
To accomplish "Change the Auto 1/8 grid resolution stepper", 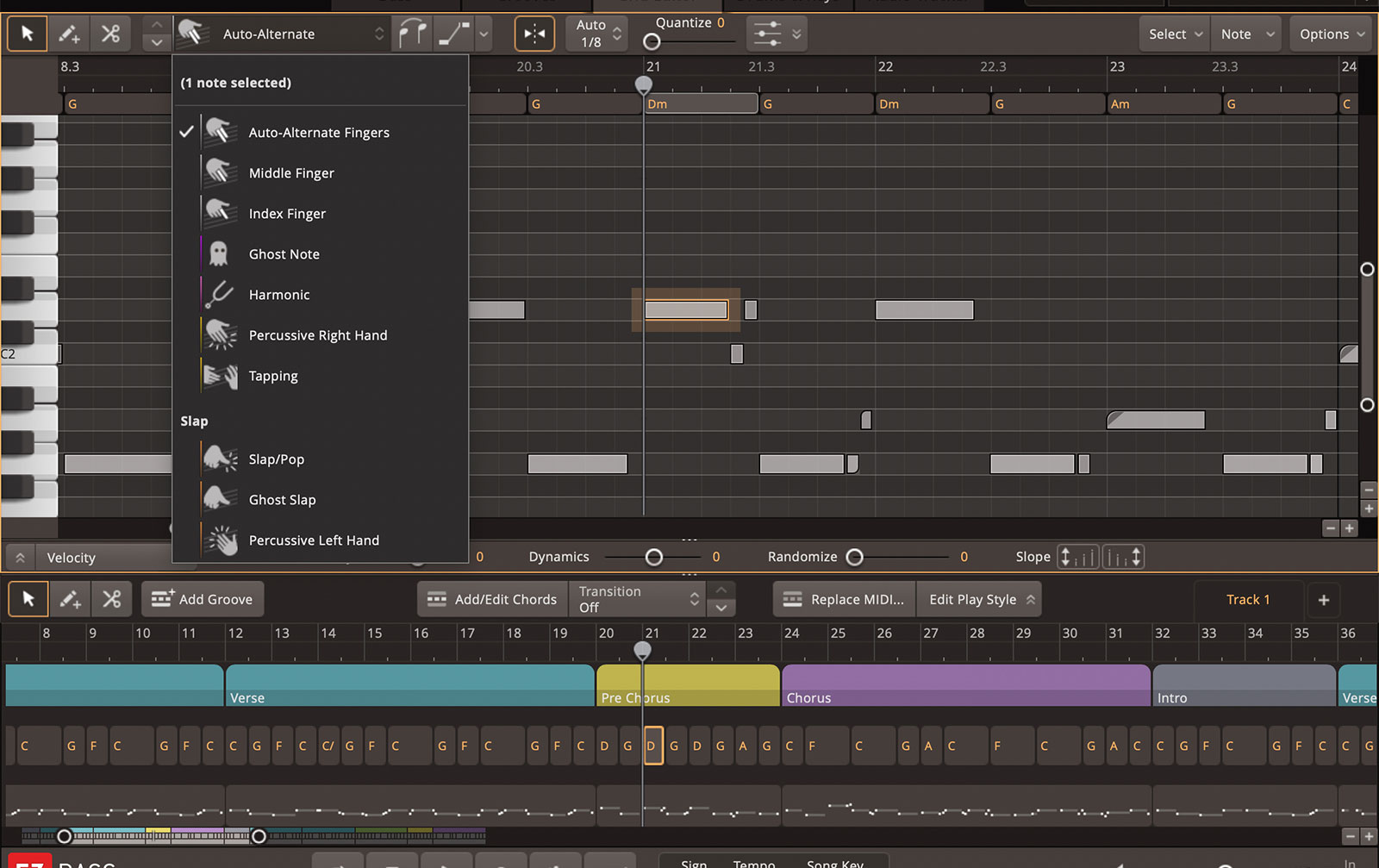I will point(617,34).
